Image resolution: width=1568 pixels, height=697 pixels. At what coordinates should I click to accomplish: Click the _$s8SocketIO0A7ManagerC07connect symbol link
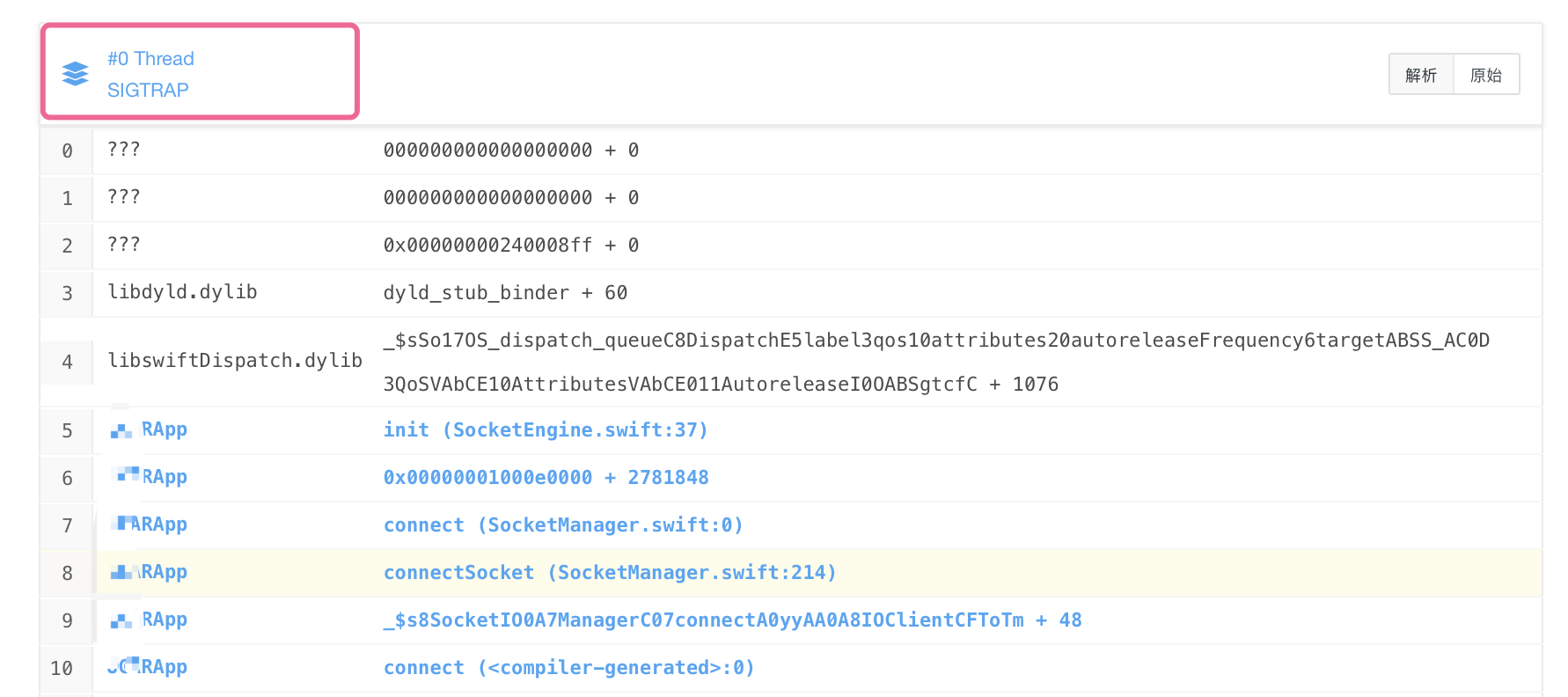pos(732,620)
